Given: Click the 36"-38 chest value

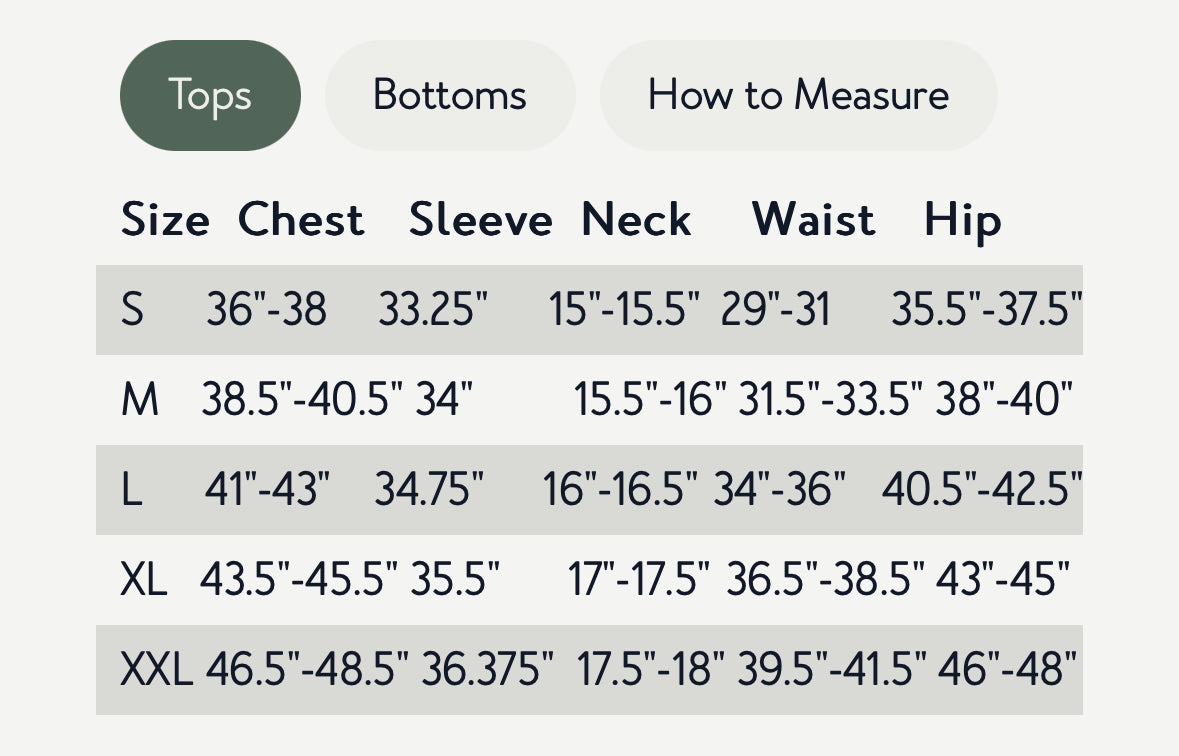Looking at the screenshot, I should point(266,309).
